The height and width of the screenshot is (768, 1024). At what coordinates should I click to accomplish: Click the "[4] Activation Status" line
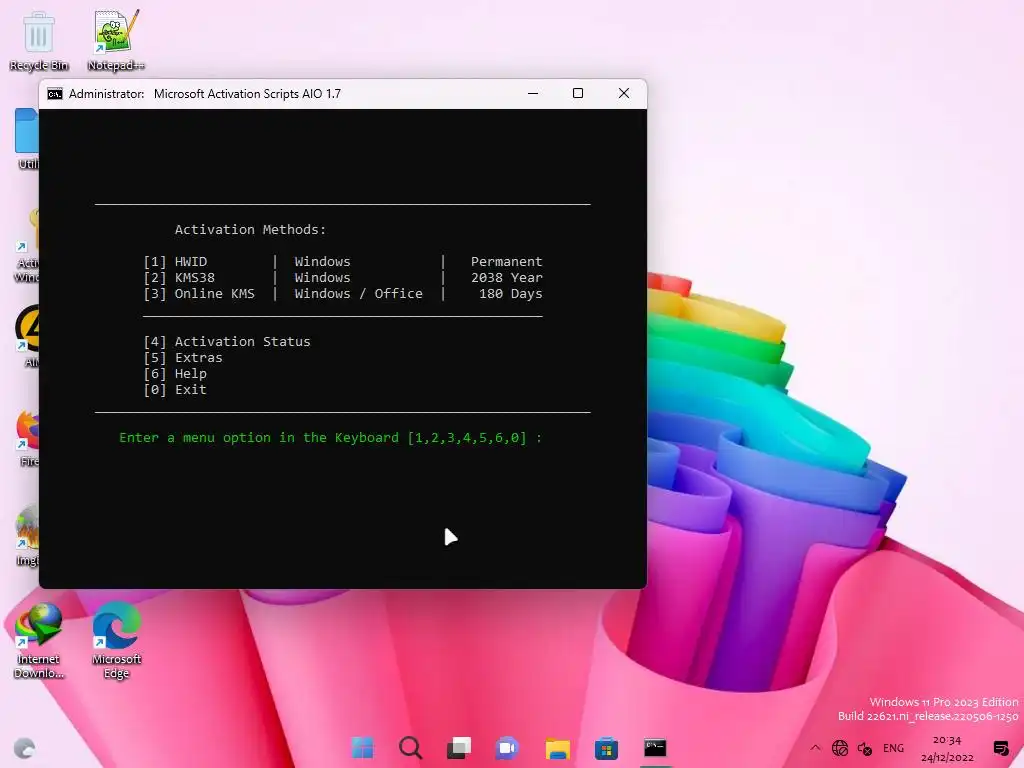[x=227, y=342]
